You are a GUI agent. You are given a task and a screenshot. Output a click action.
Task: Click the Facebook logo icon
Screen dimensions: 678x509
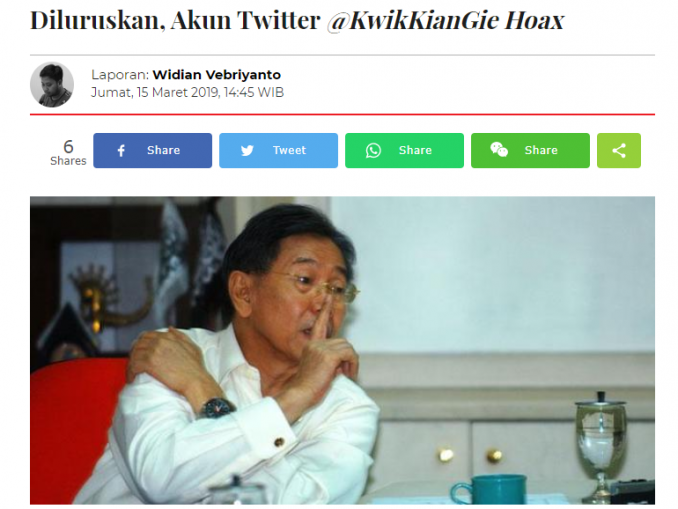(x=121, y=150)
